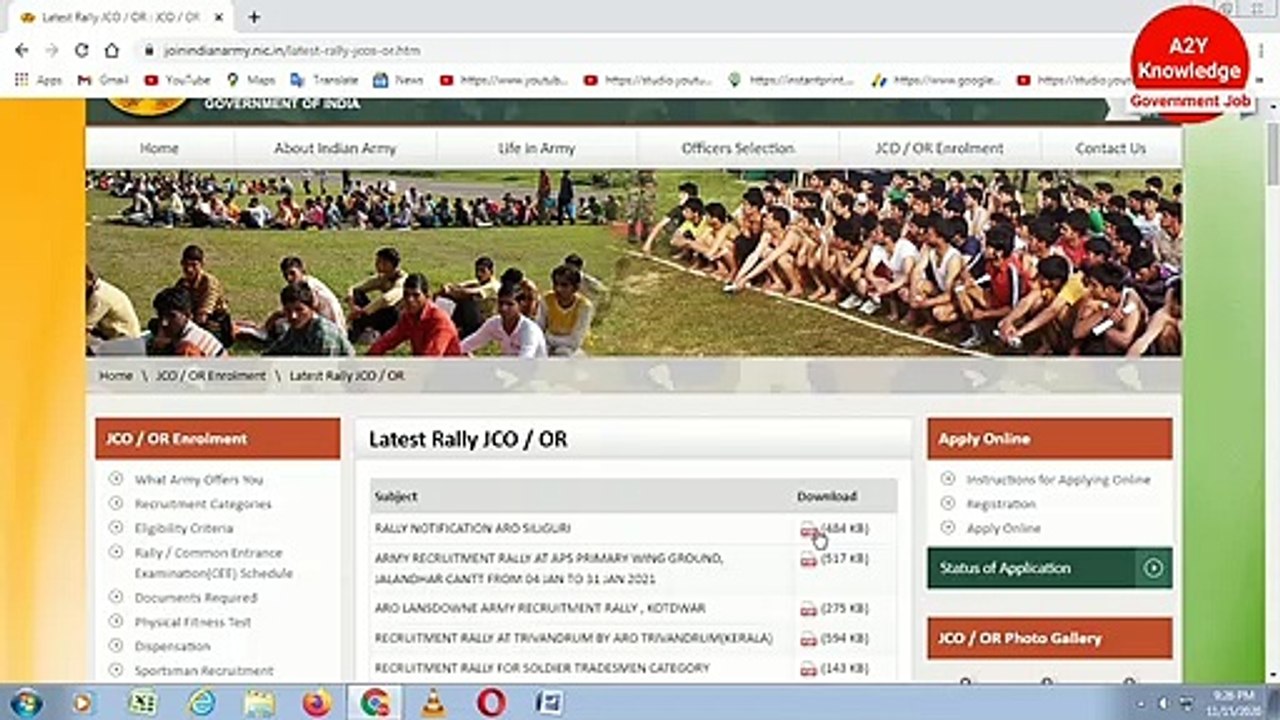
Task: Select the Latest Rally JCO browser tab
Action: (120, 17)
